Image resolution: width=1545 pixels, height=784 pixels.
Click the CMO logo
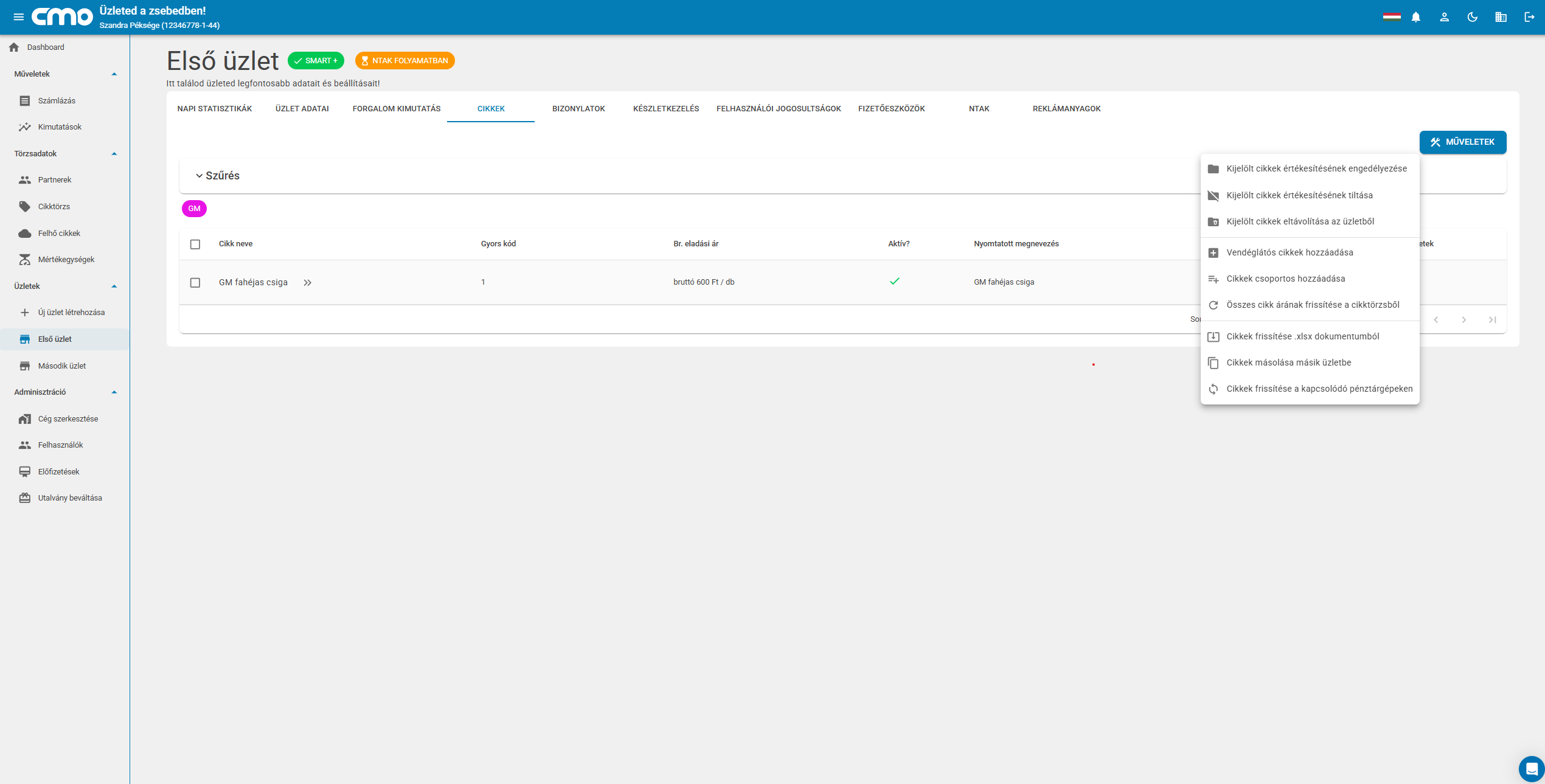point(62,17)
